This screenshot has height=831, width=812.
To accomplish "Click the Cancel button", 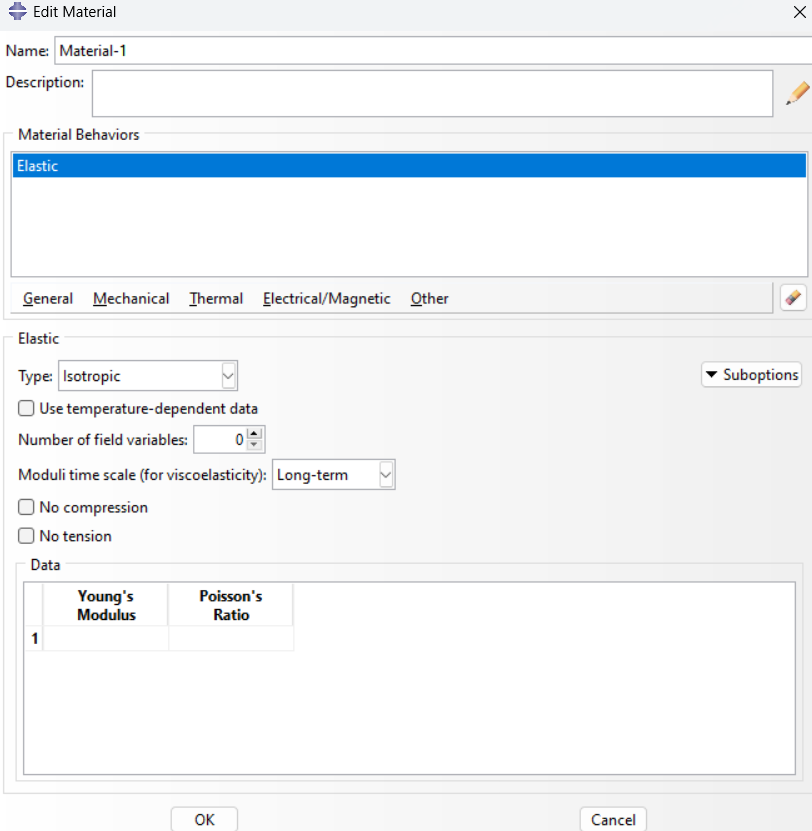I will pos(613,819).
